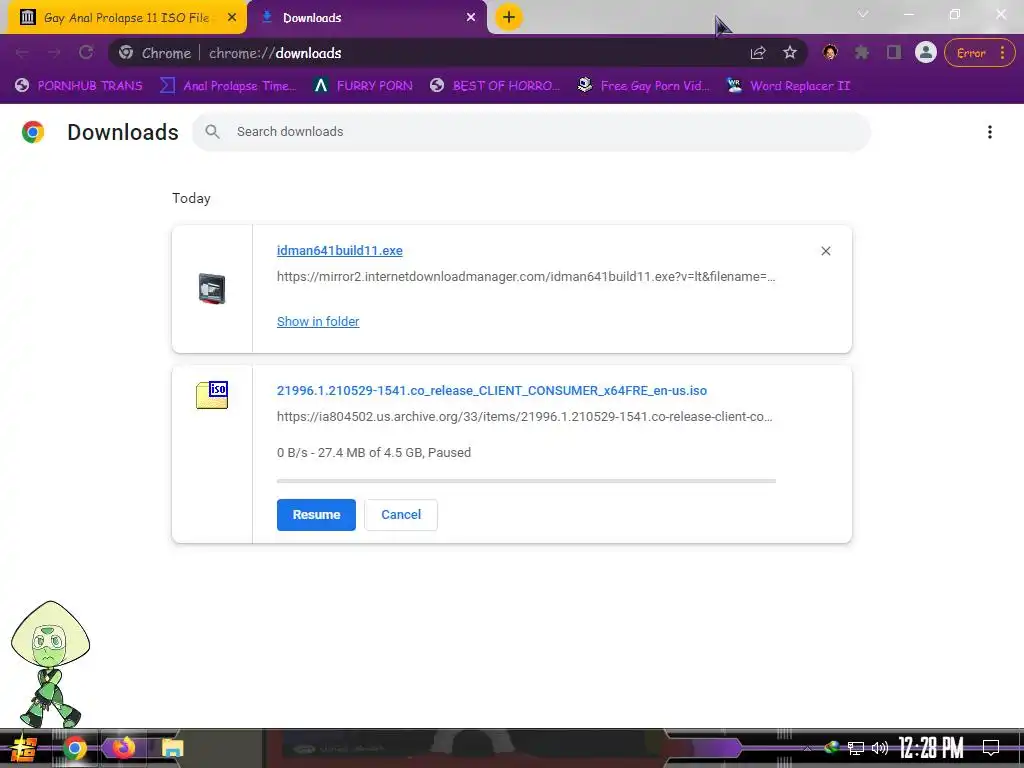Toggle the side panel icon
Image resolution: width=1024 pixels, height=768 pixels.
893,53
